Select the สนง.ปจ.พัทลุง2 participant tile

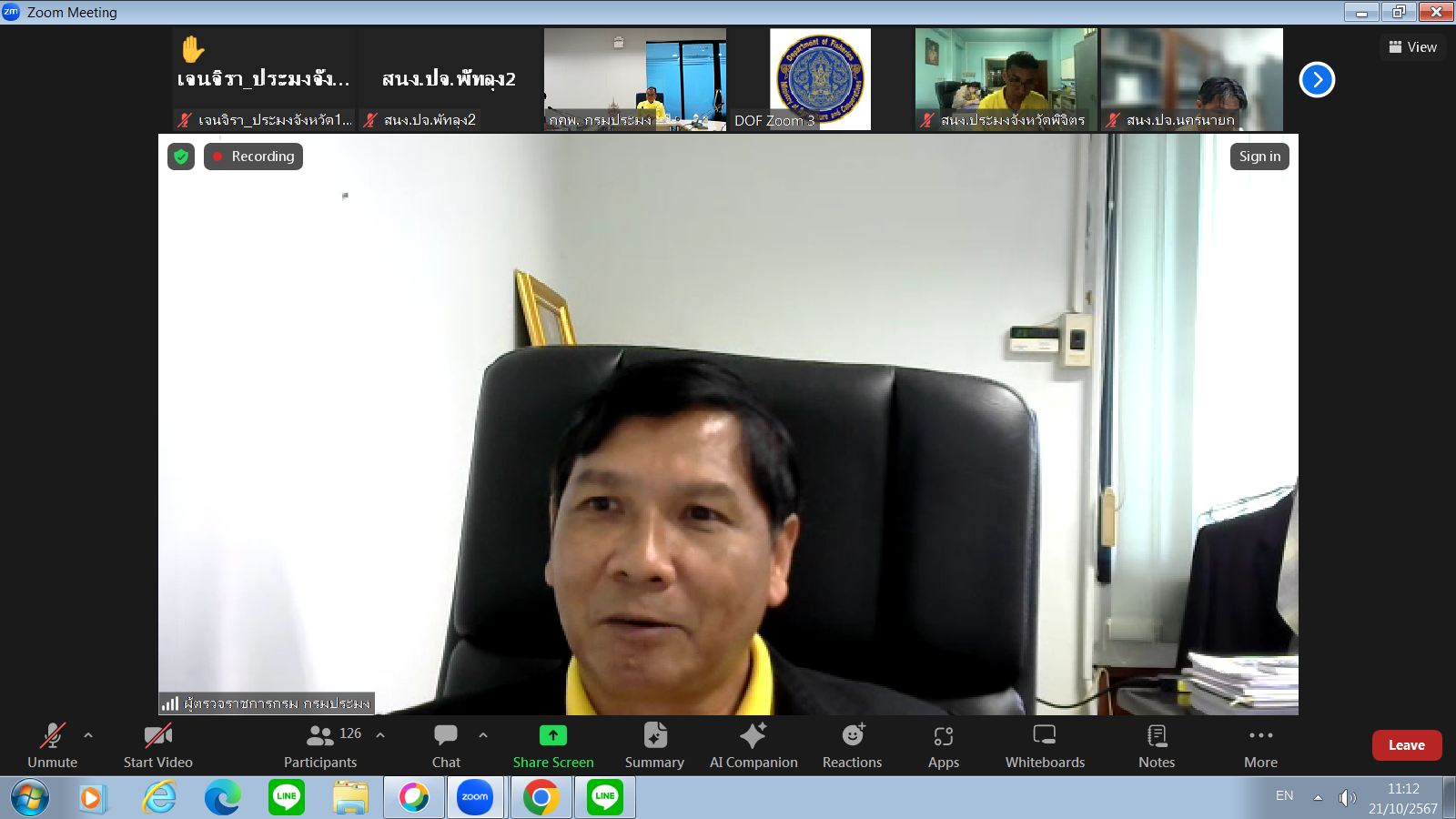point(449,79)
